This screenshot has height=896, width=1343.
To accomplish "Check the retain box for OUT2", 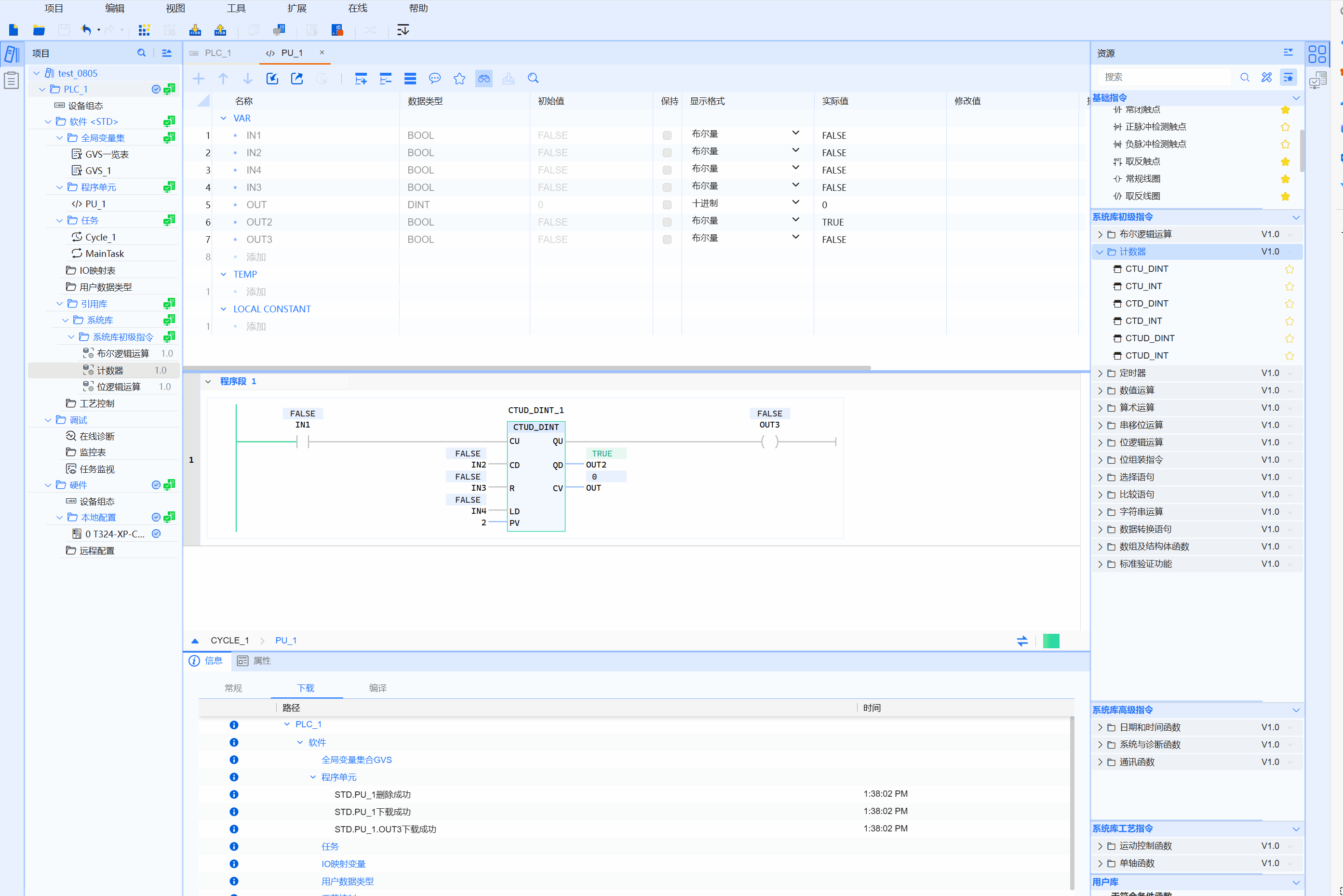I will point(666,222).
